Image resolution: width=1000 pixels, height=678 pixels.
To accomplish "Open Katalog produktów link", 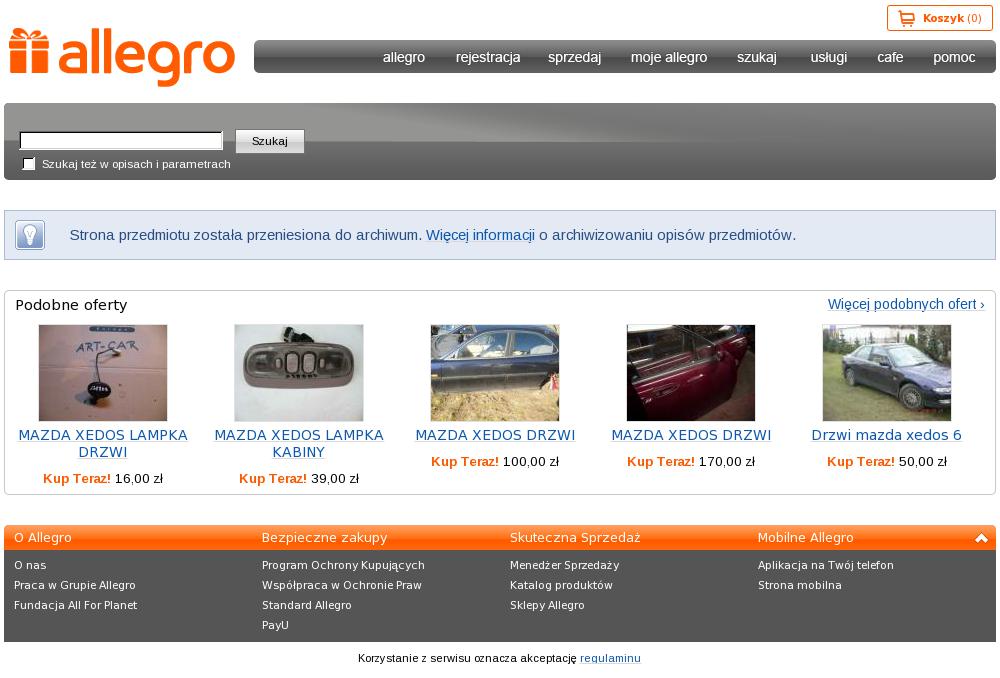I will [x=561, y=585].
